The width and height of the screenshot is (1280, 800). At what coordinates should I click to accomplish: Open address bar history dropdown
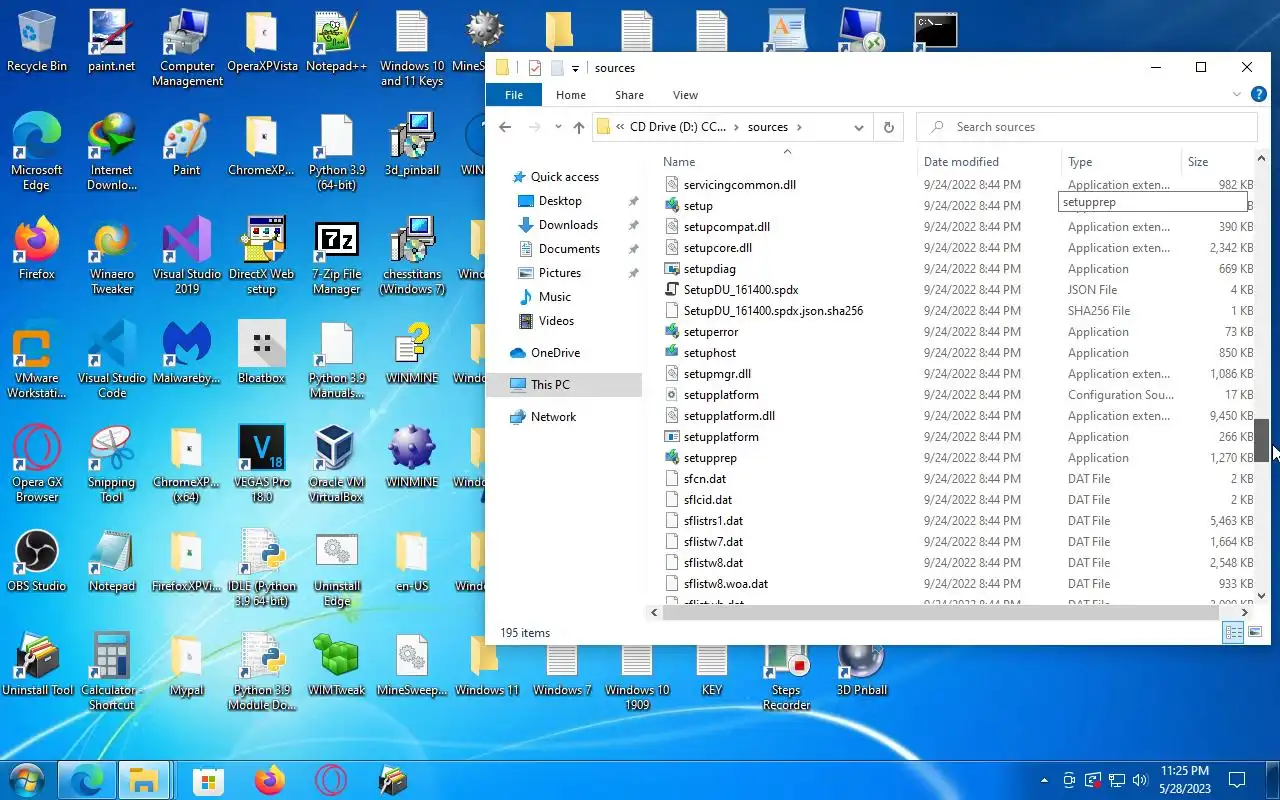pyautogui.click(x=858, y=127)
